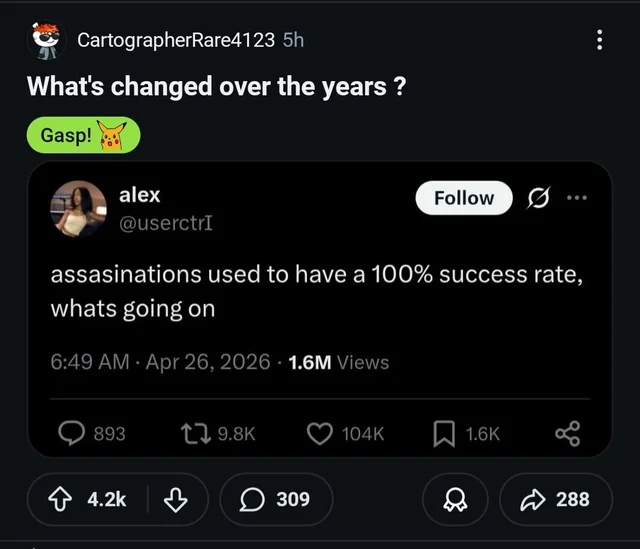Viewport: 640px width, 549px height.
Task: Select the Gasp! post flair tag
Action: pyautogui.click(x=83, y=136)
